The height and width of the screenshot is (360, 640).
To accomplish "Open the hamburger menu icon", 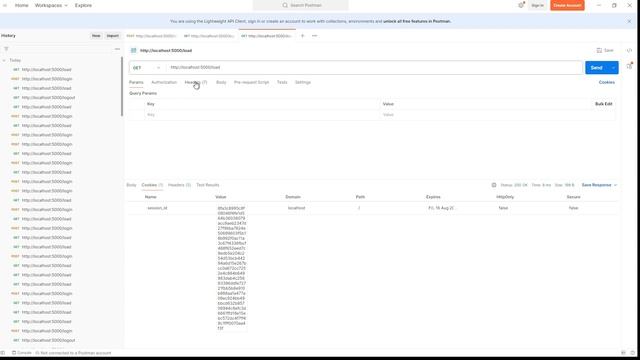I will [5, 5].
